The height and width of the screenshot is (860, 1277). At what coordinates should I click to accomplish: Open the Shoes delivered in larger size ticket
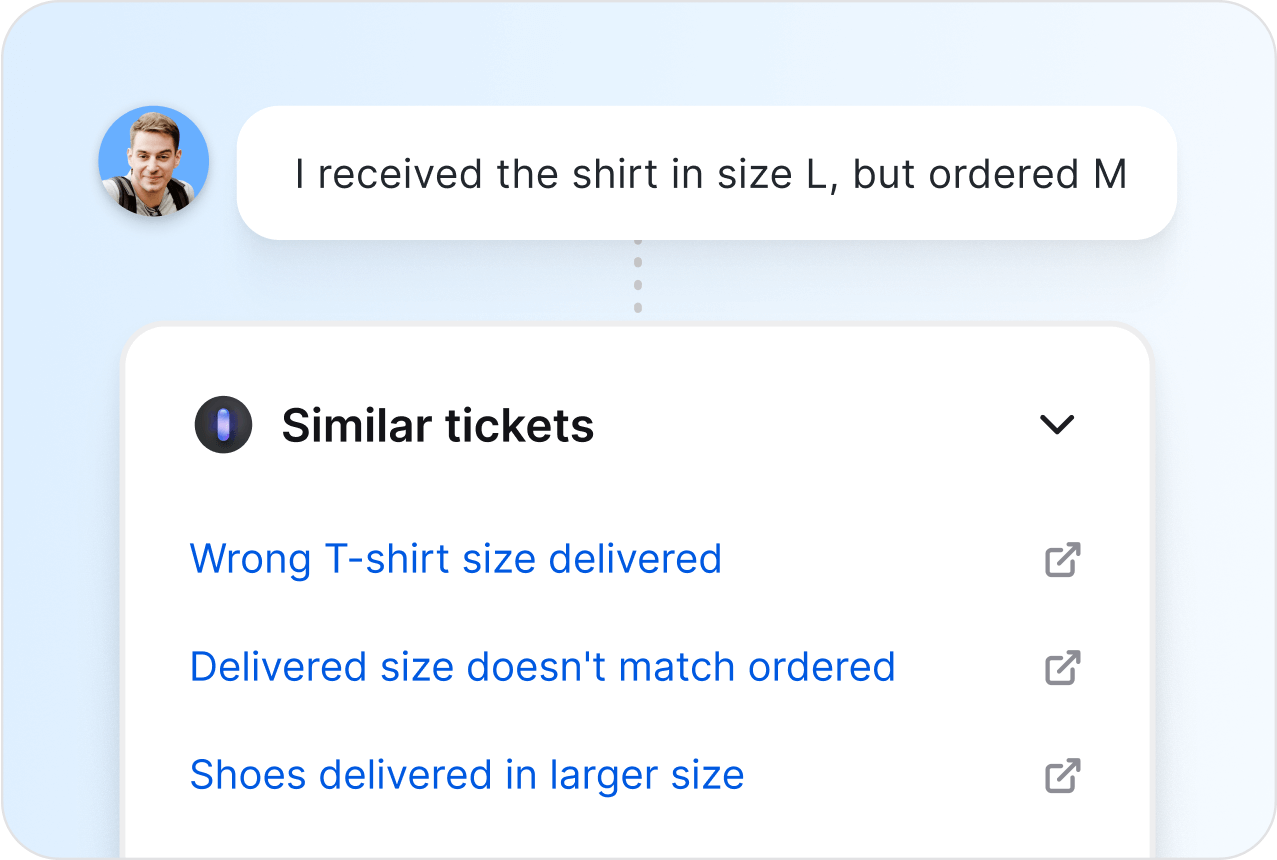pyautogui.click(x=468, y=775)
